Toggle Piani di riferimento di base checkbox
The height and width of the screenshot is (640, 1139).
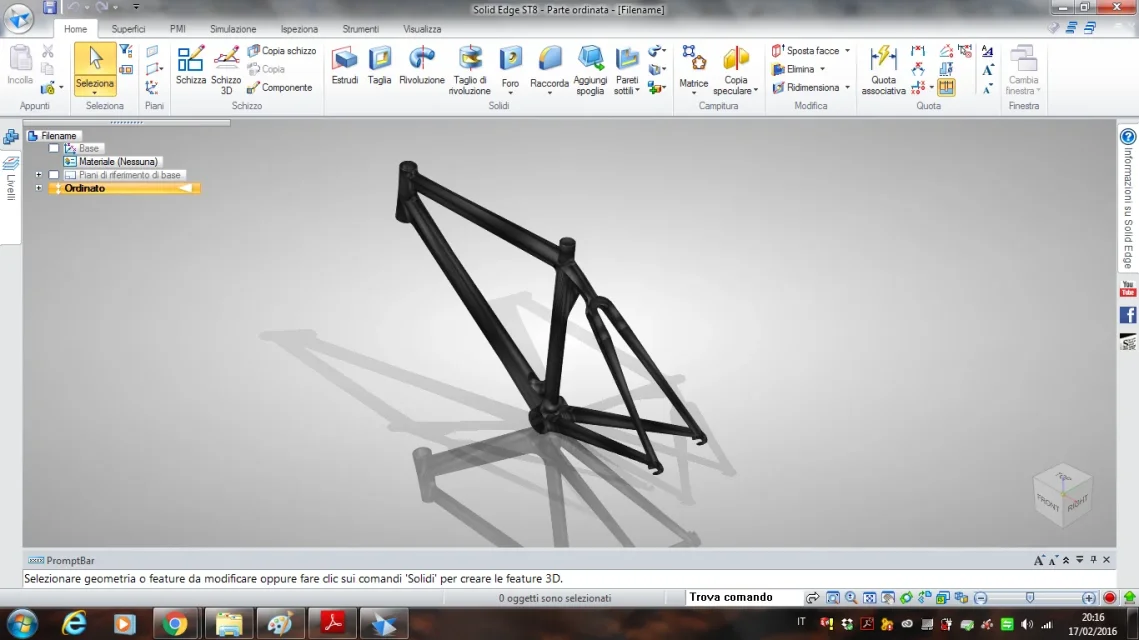click(54, 175)
